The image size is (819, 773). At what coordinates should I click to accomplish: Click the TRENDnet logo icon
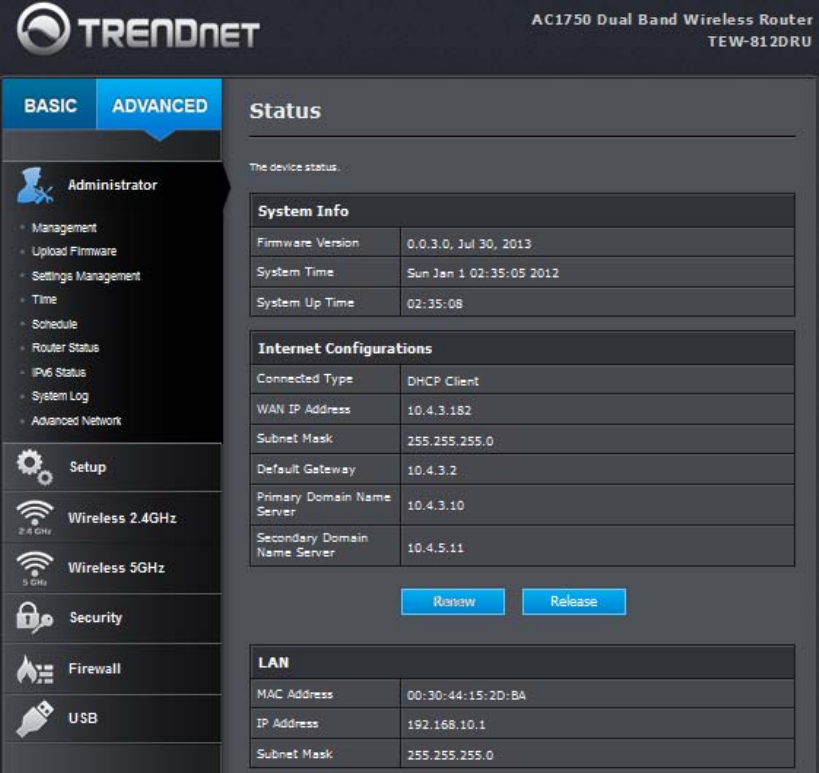(43, 29)
